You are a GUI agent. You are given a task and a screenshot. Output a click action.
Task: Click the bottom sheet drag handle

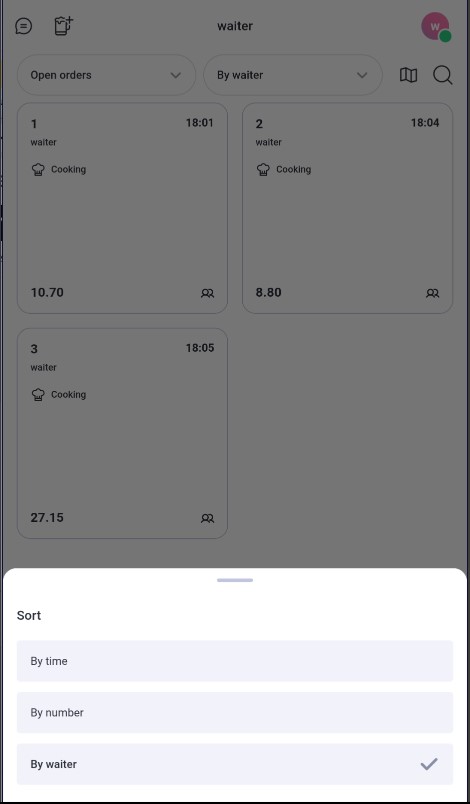pos(235,580)
